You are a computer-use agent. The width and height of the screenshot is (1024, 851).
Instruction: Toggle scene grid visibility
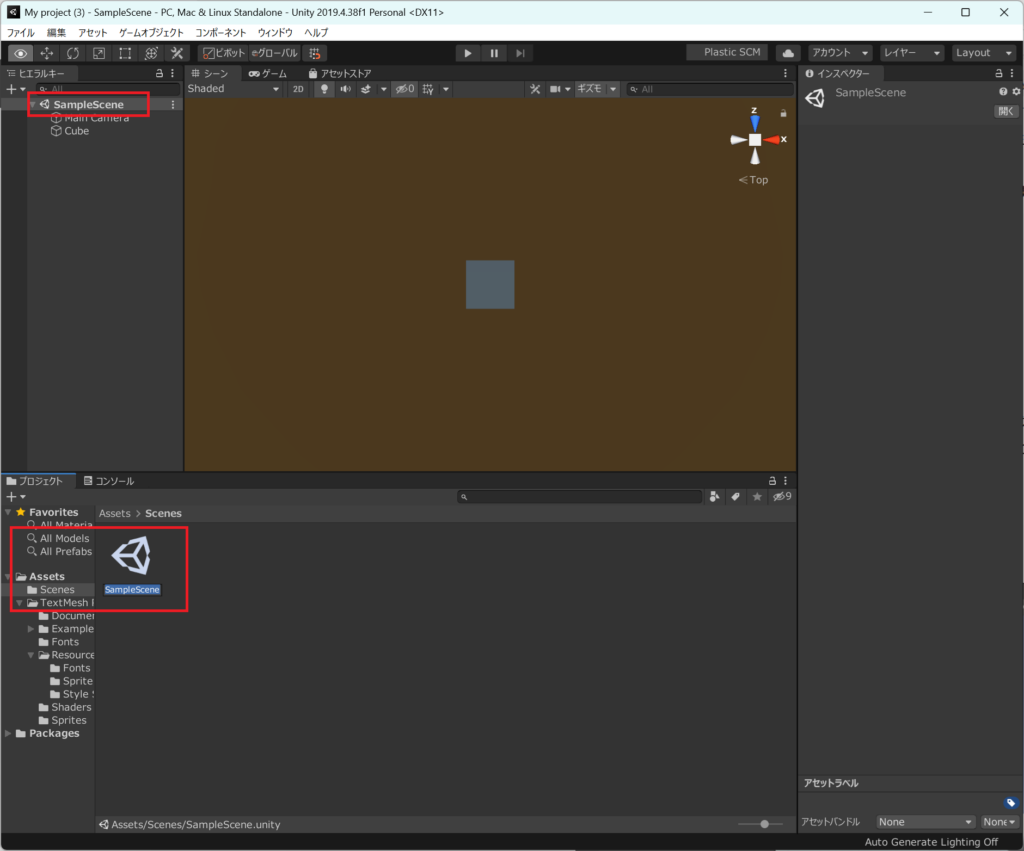(428, 89)
